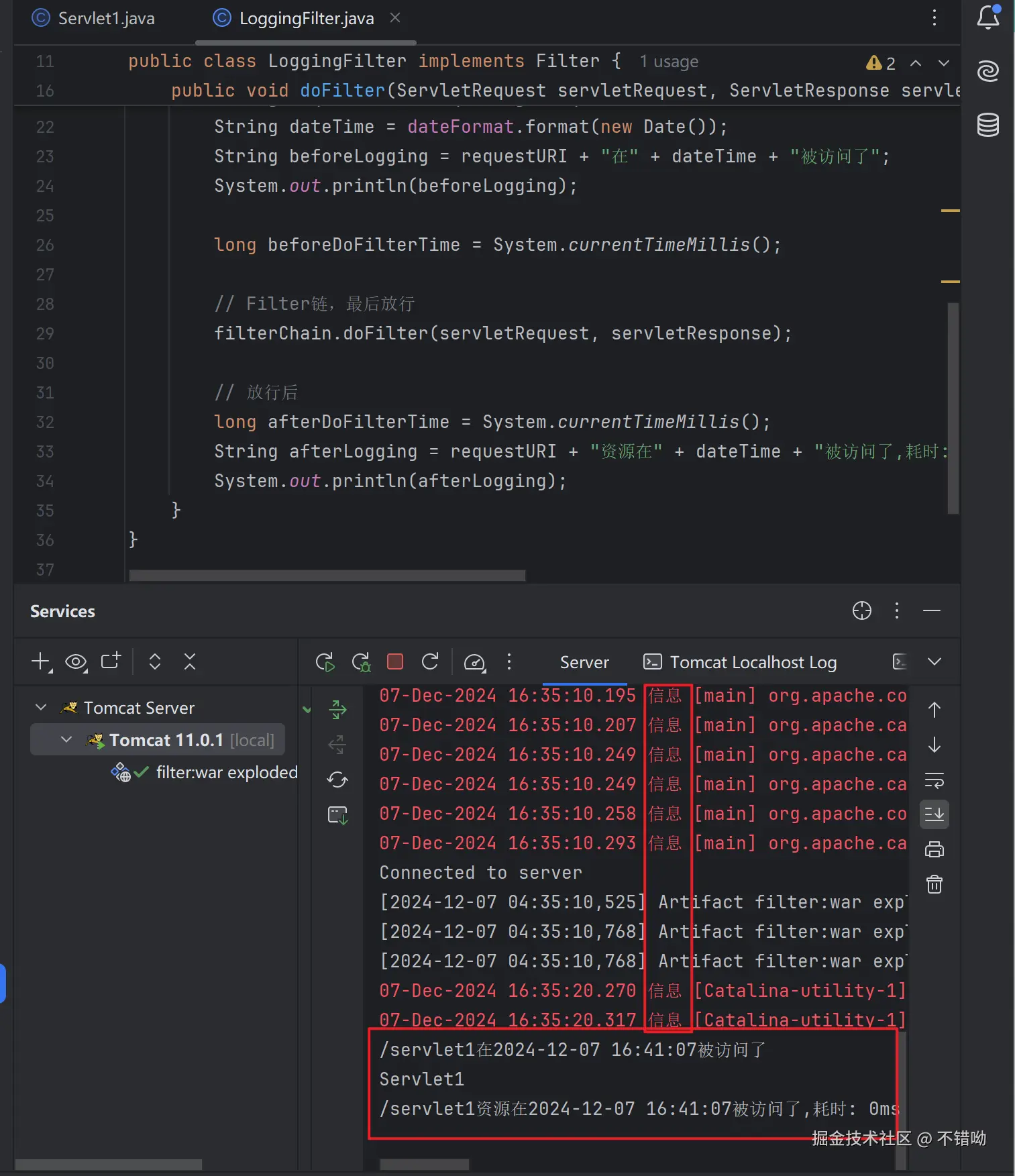The width and height of the screenshot is (1015, 1176).
Task: Click the 'Servlet1' console output line
Action: [421, 1079]
